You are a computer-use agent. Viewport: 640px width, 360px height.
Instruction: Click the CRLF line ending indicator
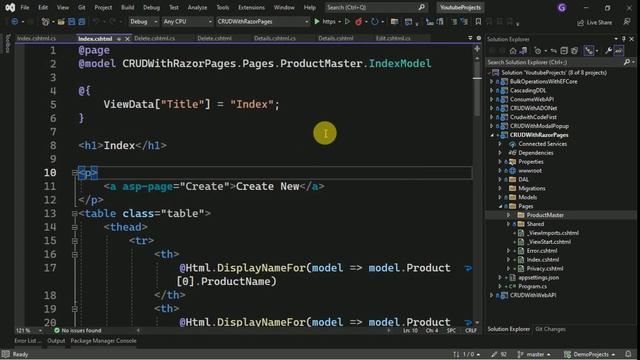[471, 331]
